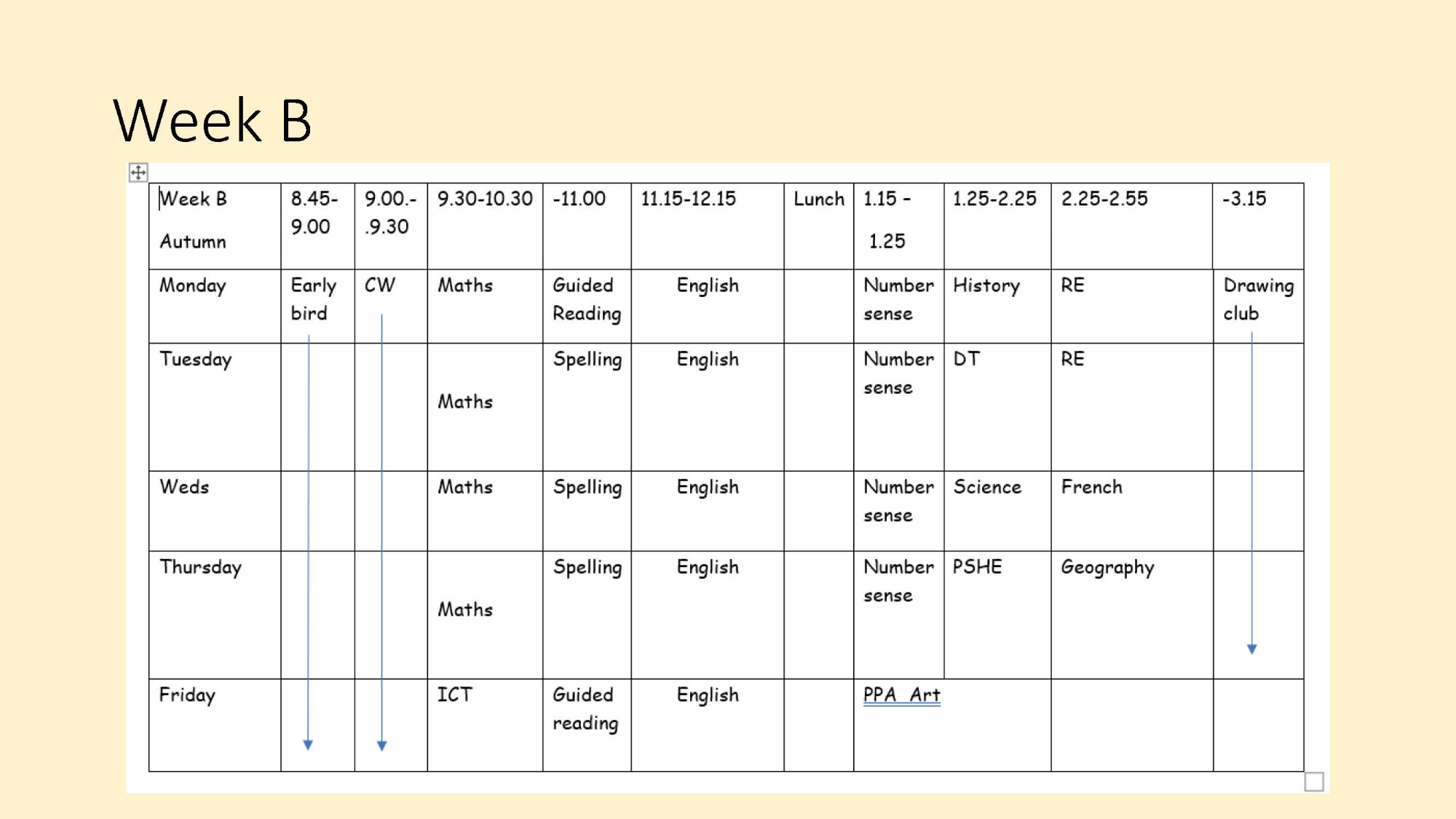This screenshot has height=819, width=1456.
Task: Click the Thursday row label
Action: coord(200,568)
